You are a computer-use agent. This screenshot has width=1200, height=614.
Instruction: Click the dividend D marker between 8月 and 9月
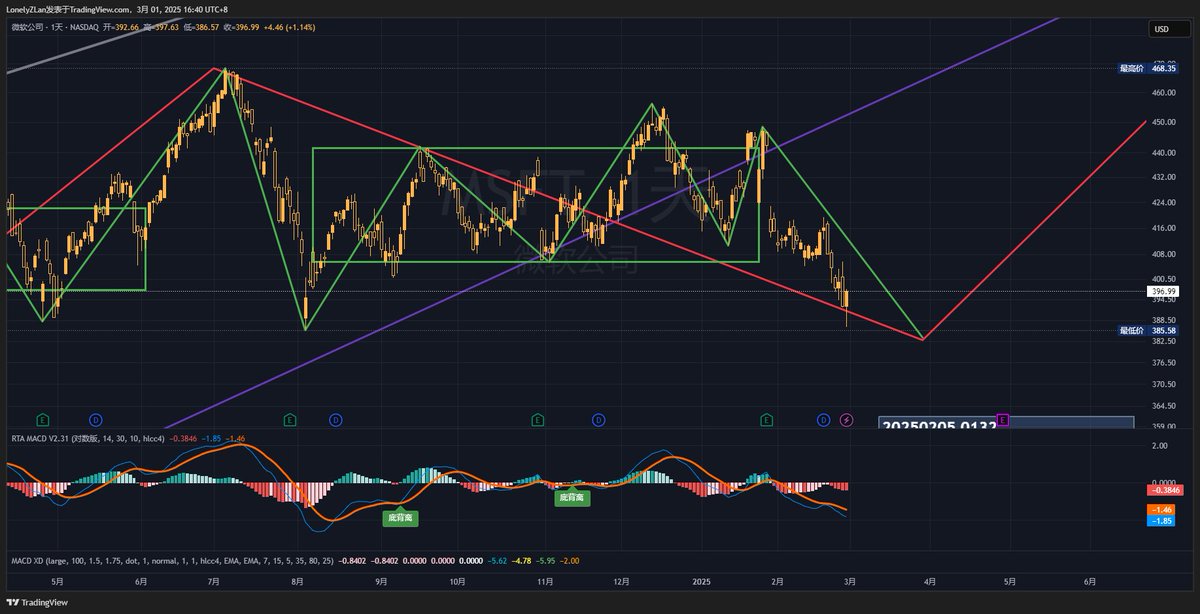click(336, 419)
